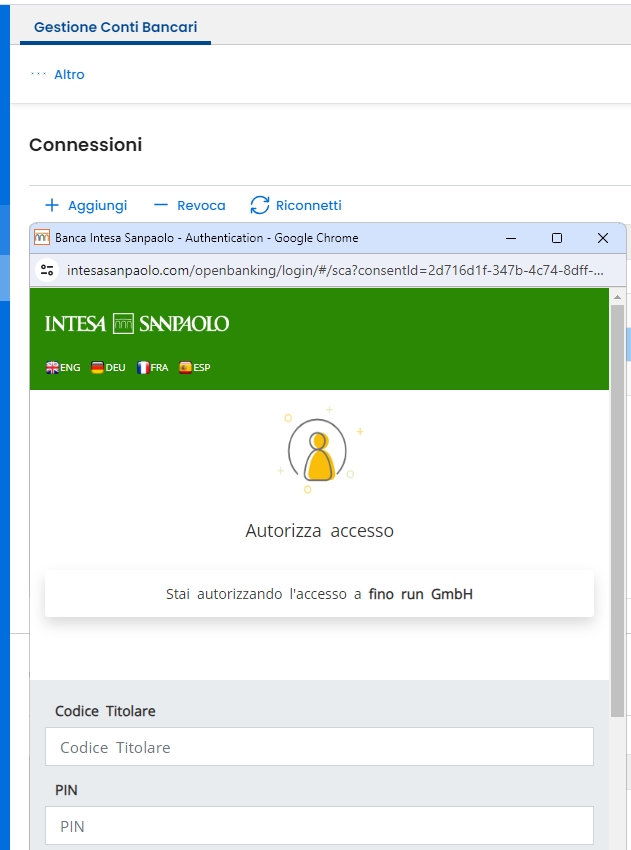631x850 pixels.
Task: Switch the language to Spanish (ESP flag)
Action: pos(195,368)
